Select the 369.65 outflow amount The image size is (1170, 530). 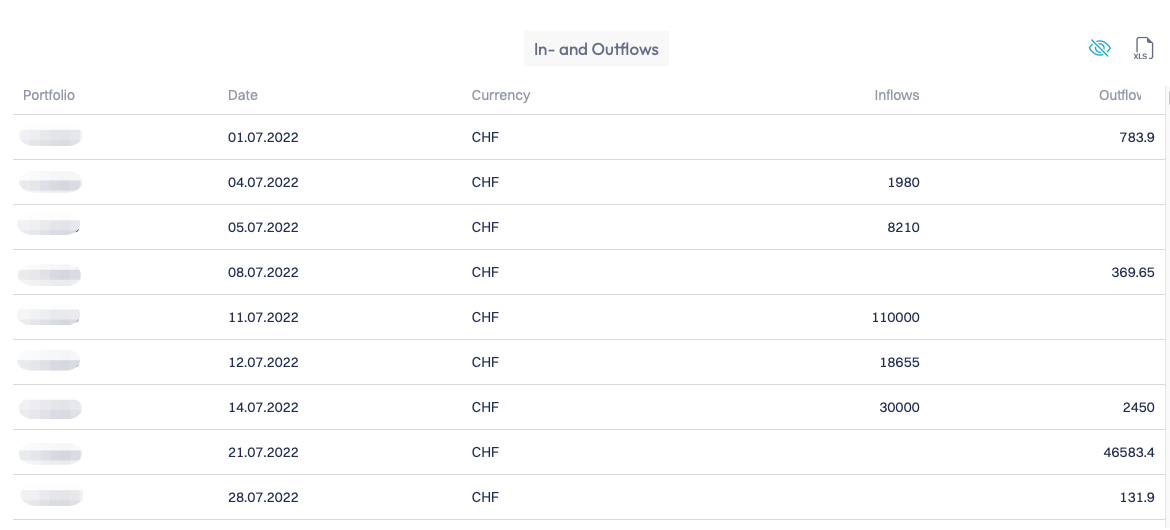point(1133,272)
